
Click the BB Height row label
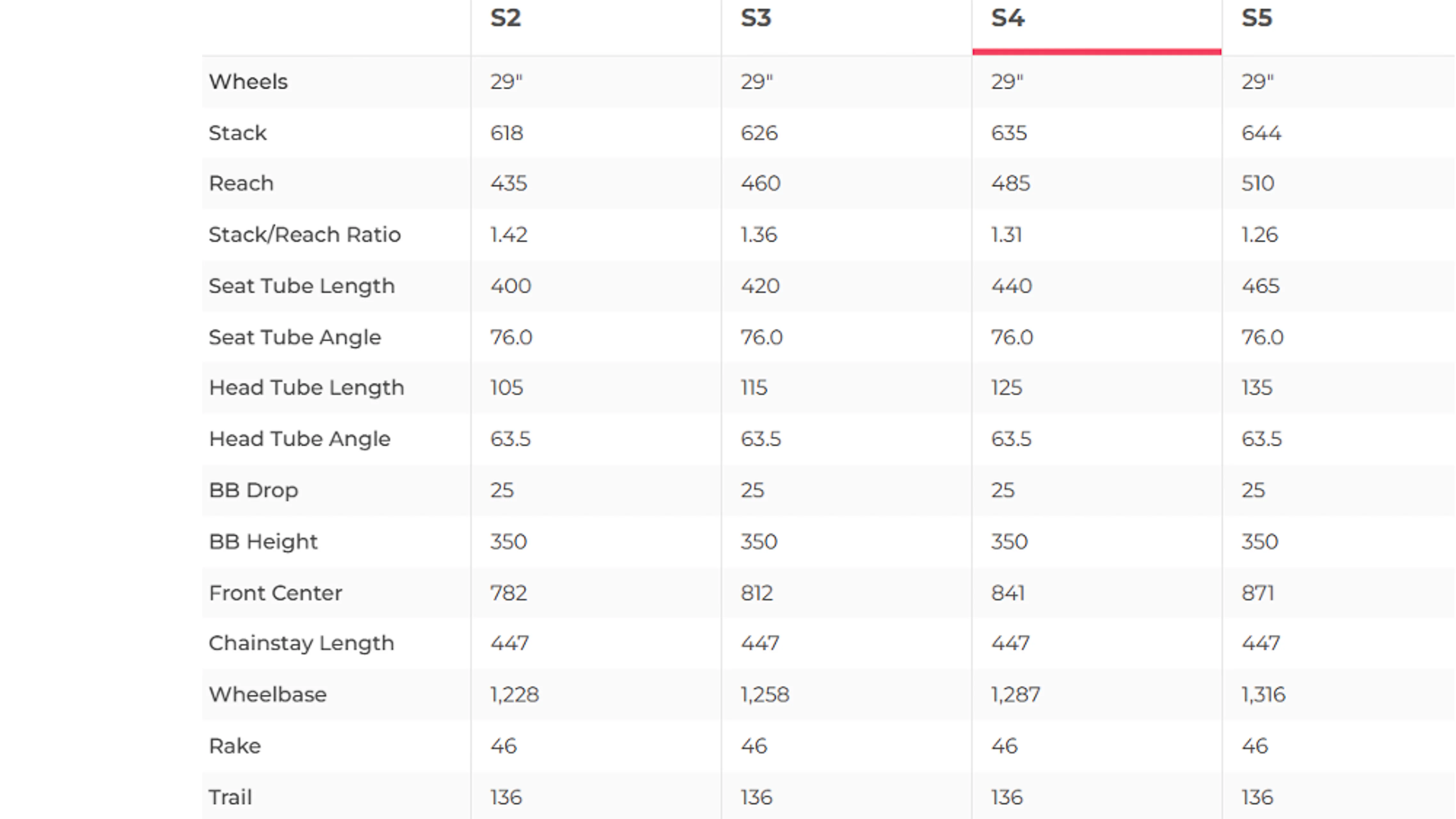pyautogui.click(x=263, y=542)
